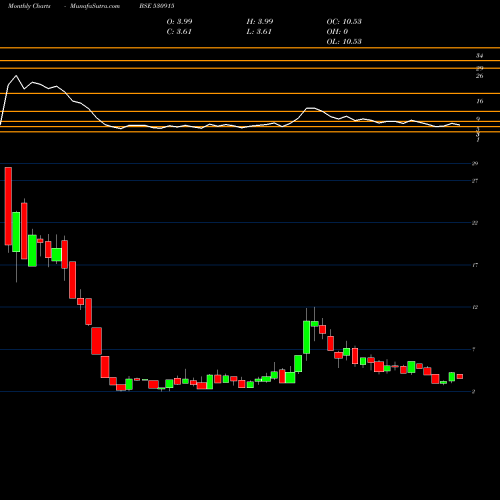
Task: Click the 'OL: 10.53' value
Action: [344, 41]
